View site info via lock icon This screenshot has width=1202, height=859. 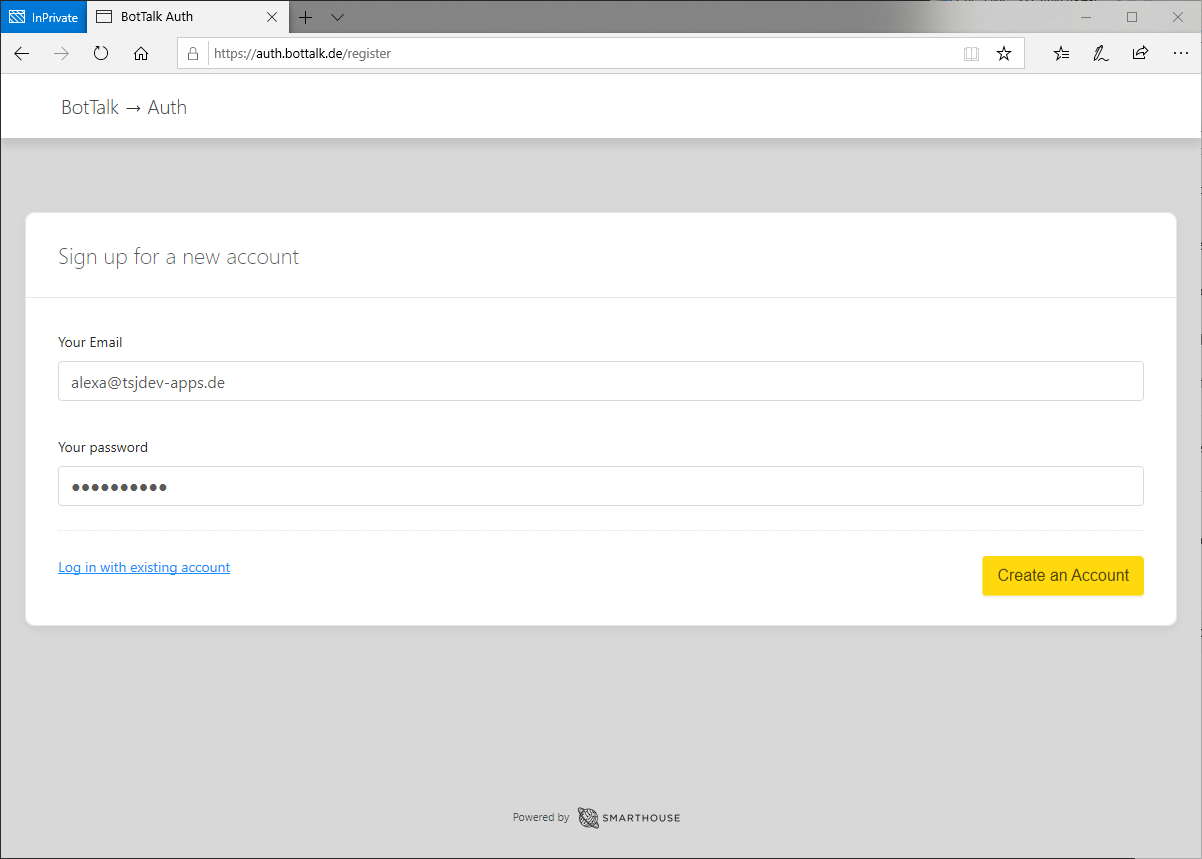[193, 54]
